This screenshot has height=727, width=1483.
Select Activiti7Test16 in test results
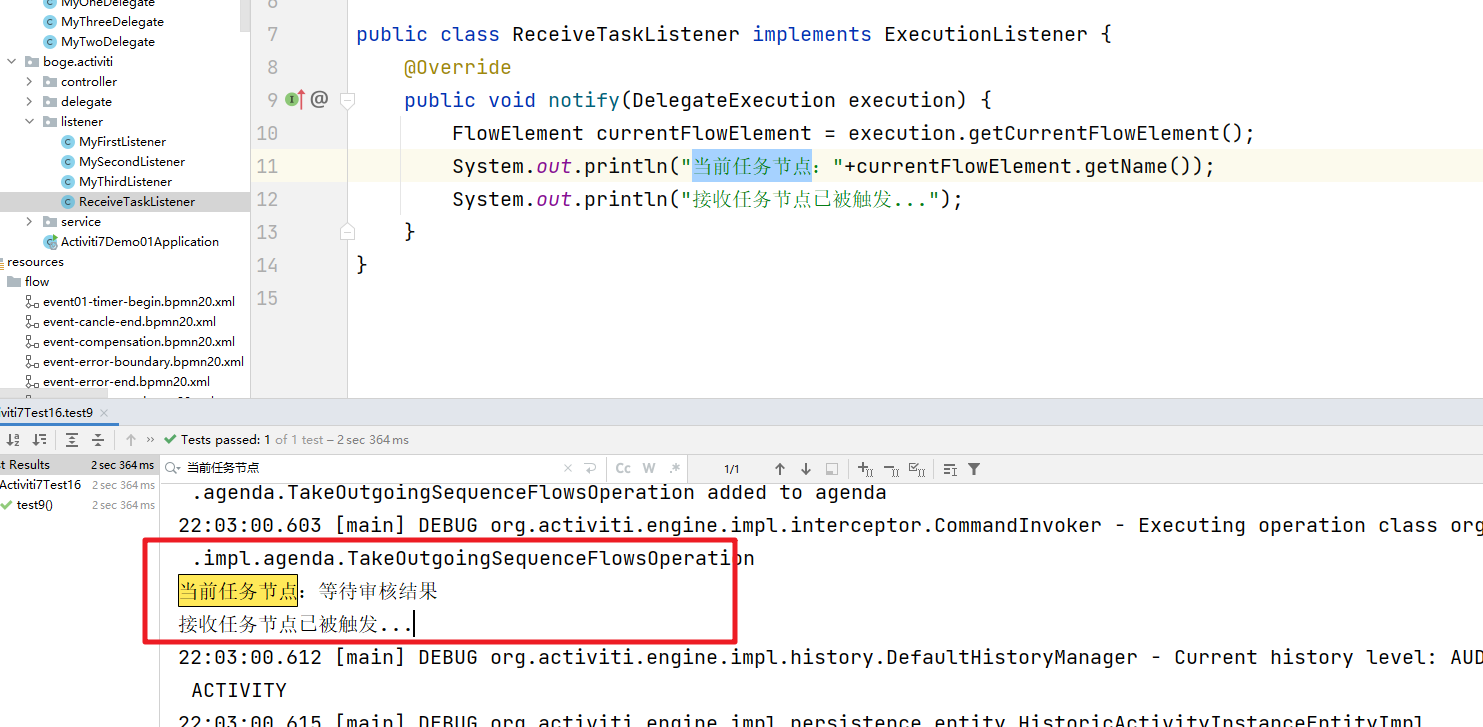(x=41, y=485)
